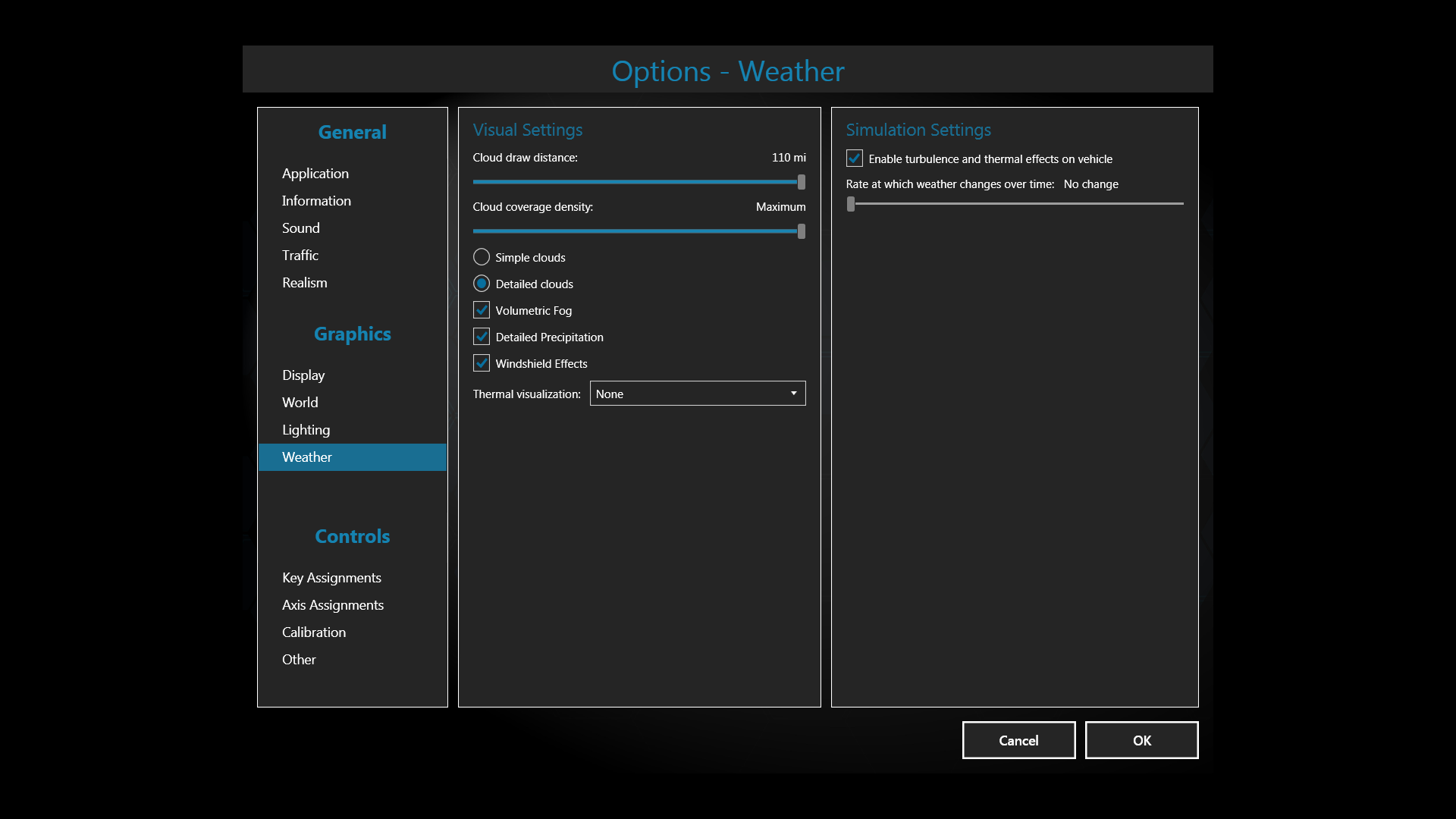The height and width of the screenshot is (819, 1456).
Task: Confirm settings with the OK button
Action: 1141,740
